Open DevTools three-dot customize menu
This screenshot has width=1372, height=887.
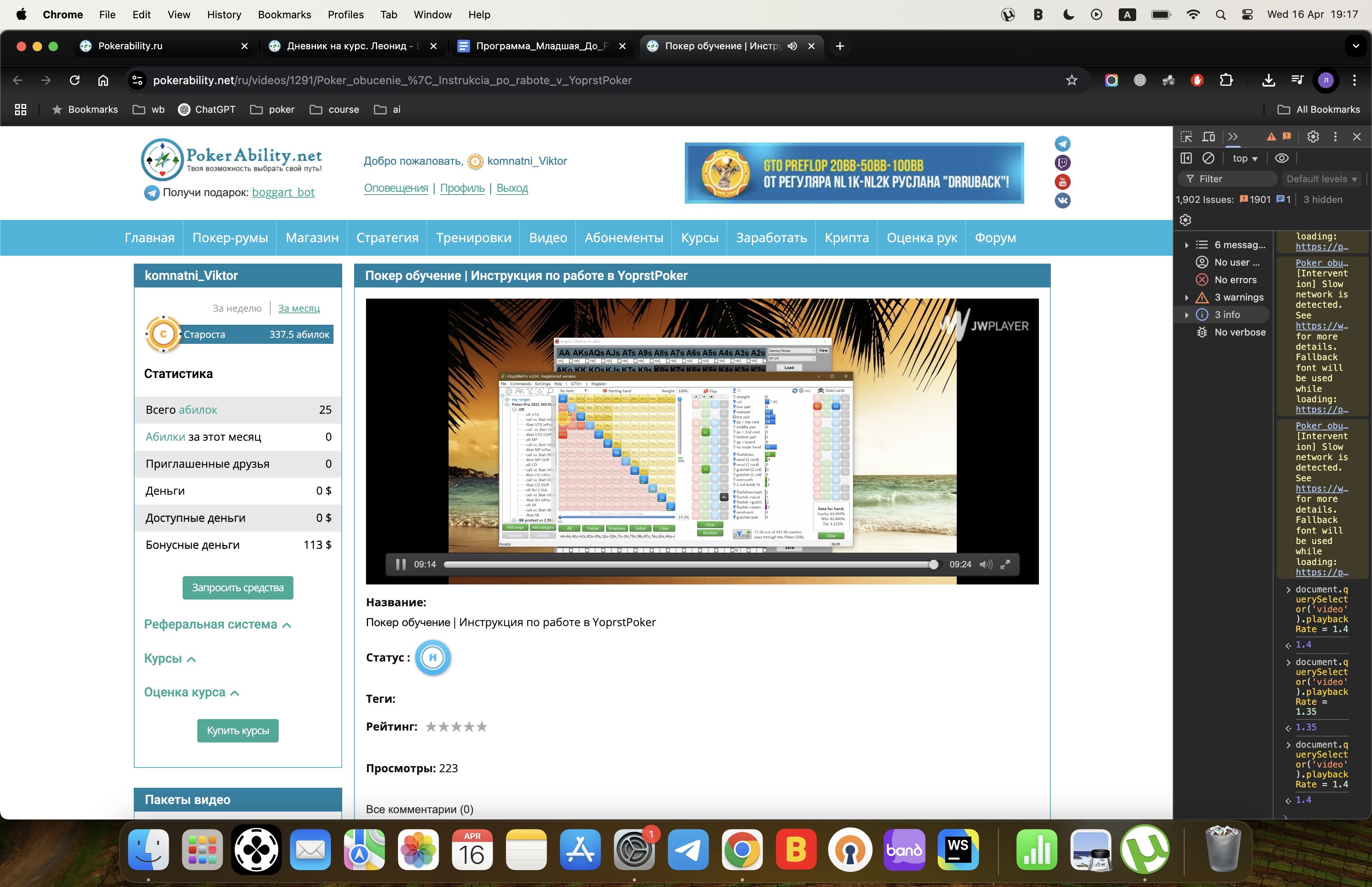1335,137
